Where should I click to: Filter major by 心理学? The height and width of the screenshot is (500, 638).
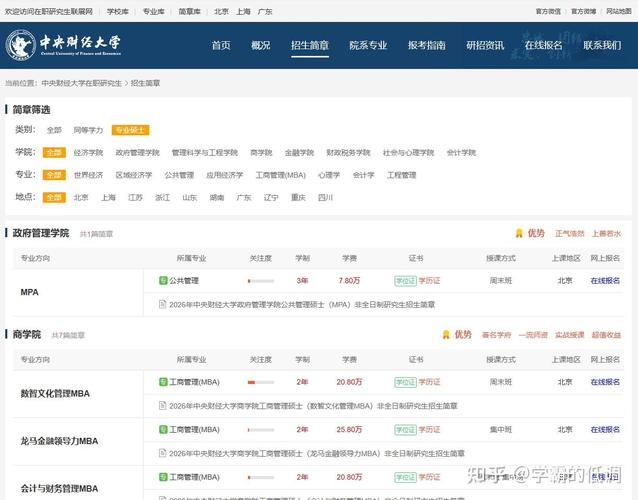(x=329, y=175)
